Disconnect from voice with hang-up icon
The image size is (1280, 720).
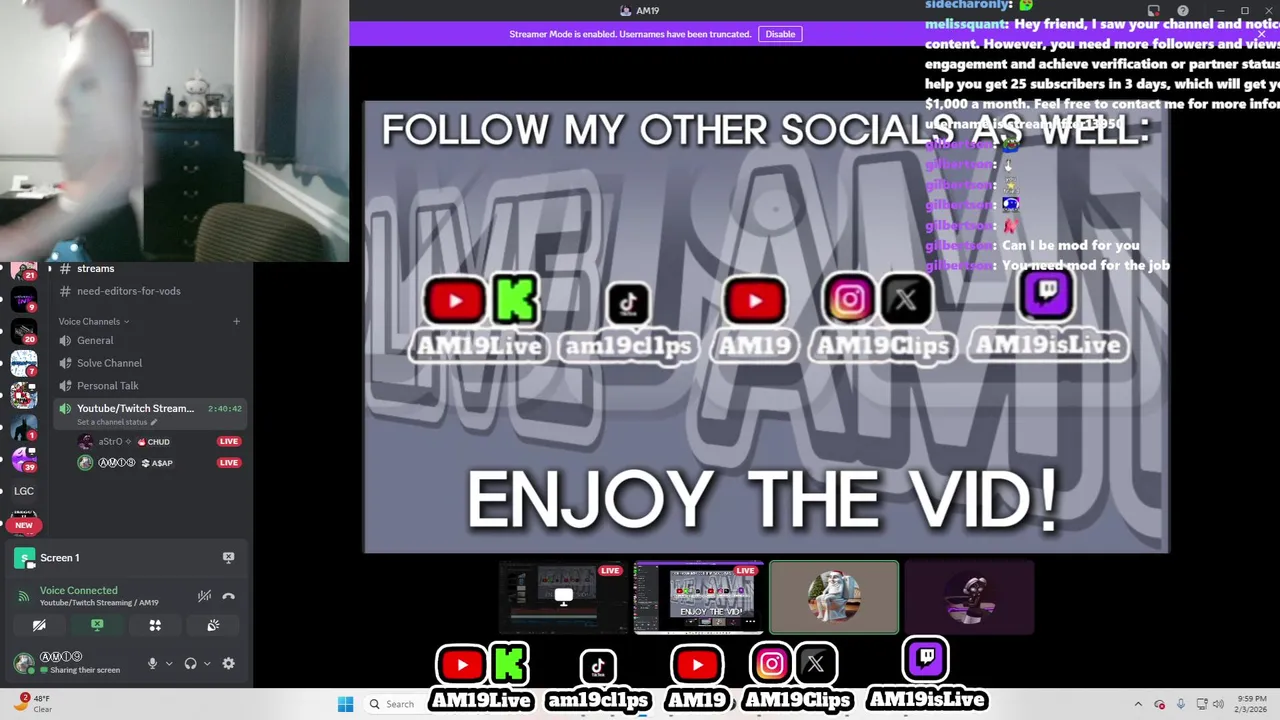click(228, 596)
